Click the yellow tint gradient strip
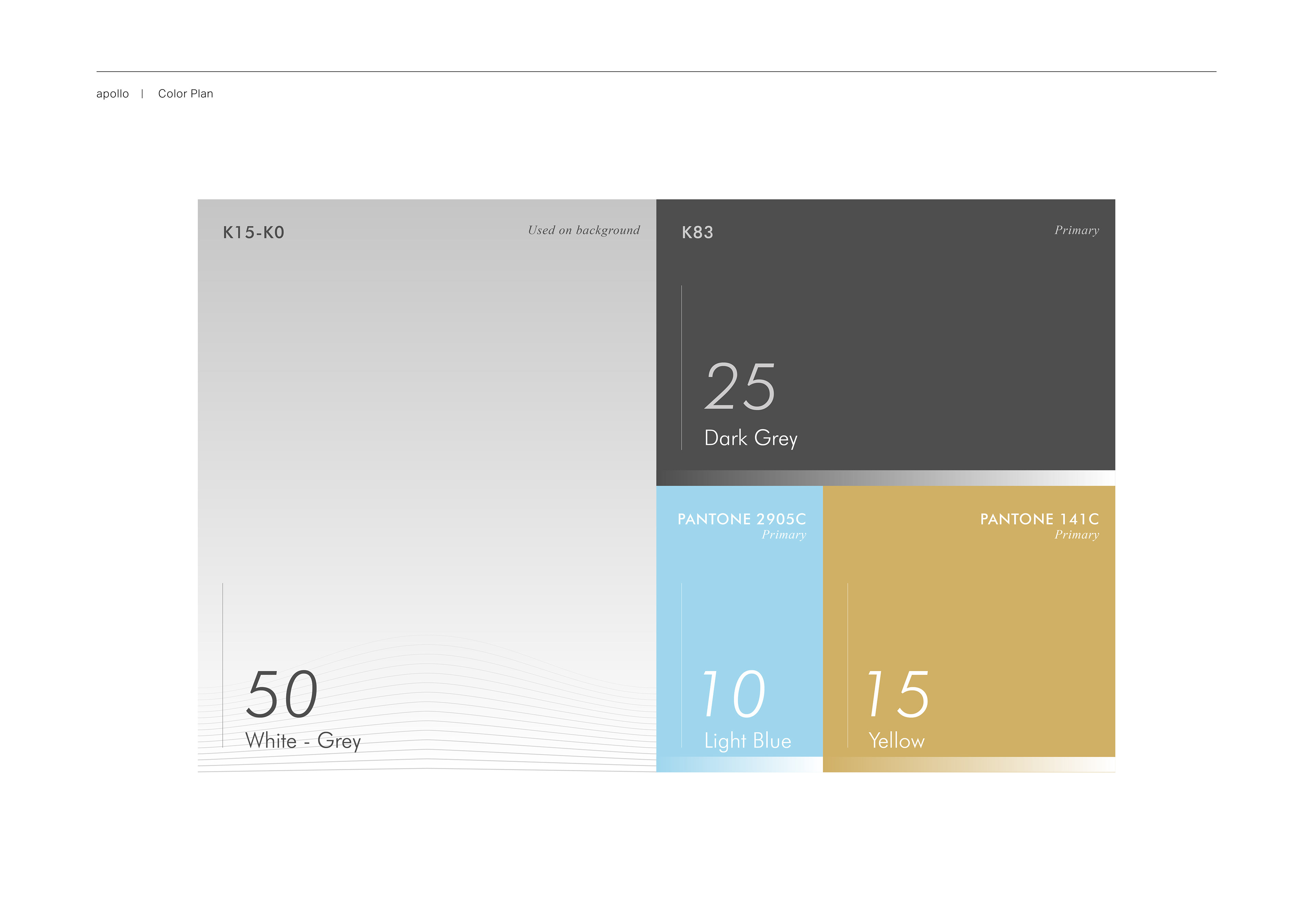This screenshot has width=1316, height=901. 968,765
